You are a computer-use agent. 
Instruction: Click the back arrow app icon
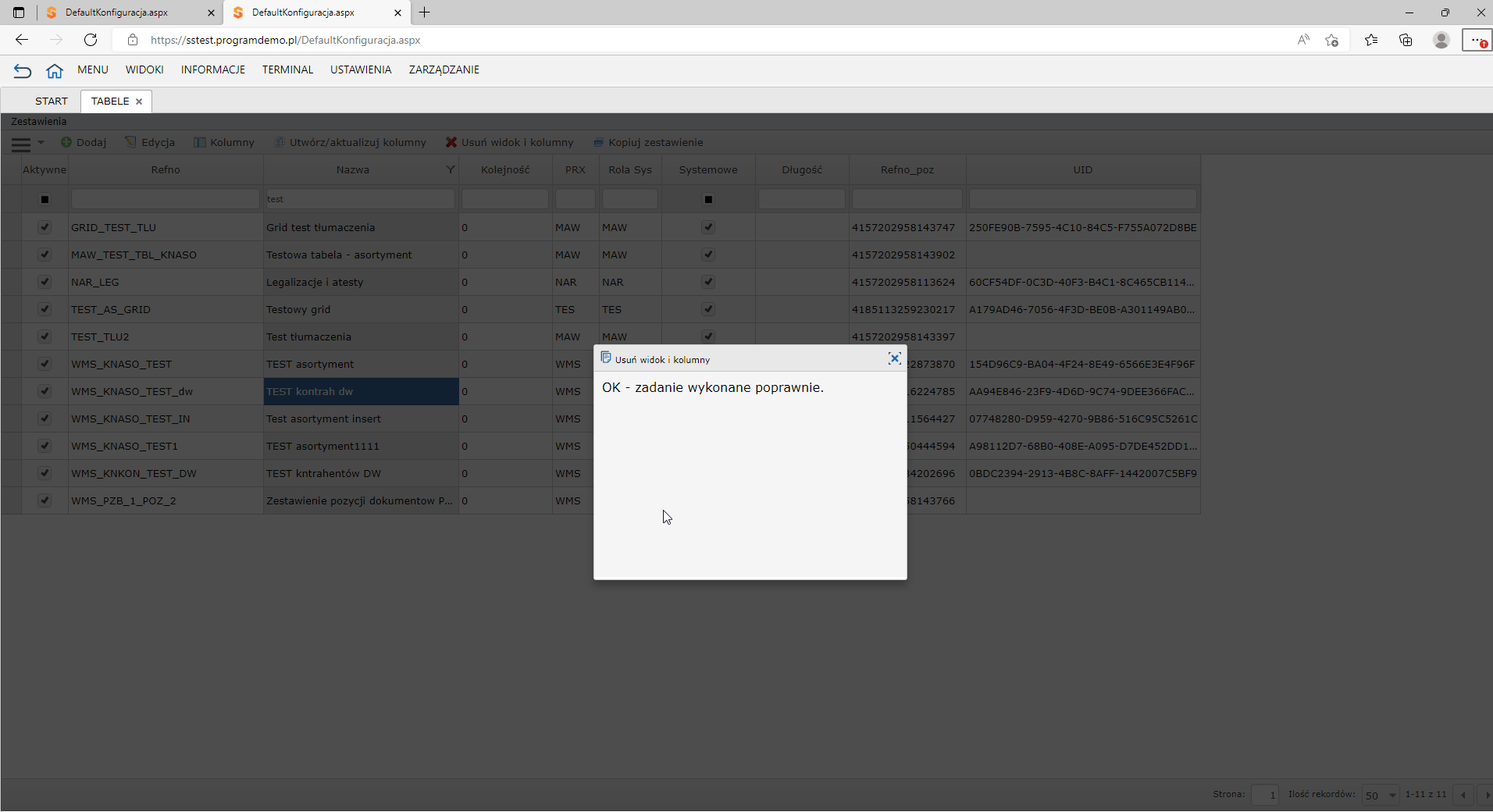(23, 71)
